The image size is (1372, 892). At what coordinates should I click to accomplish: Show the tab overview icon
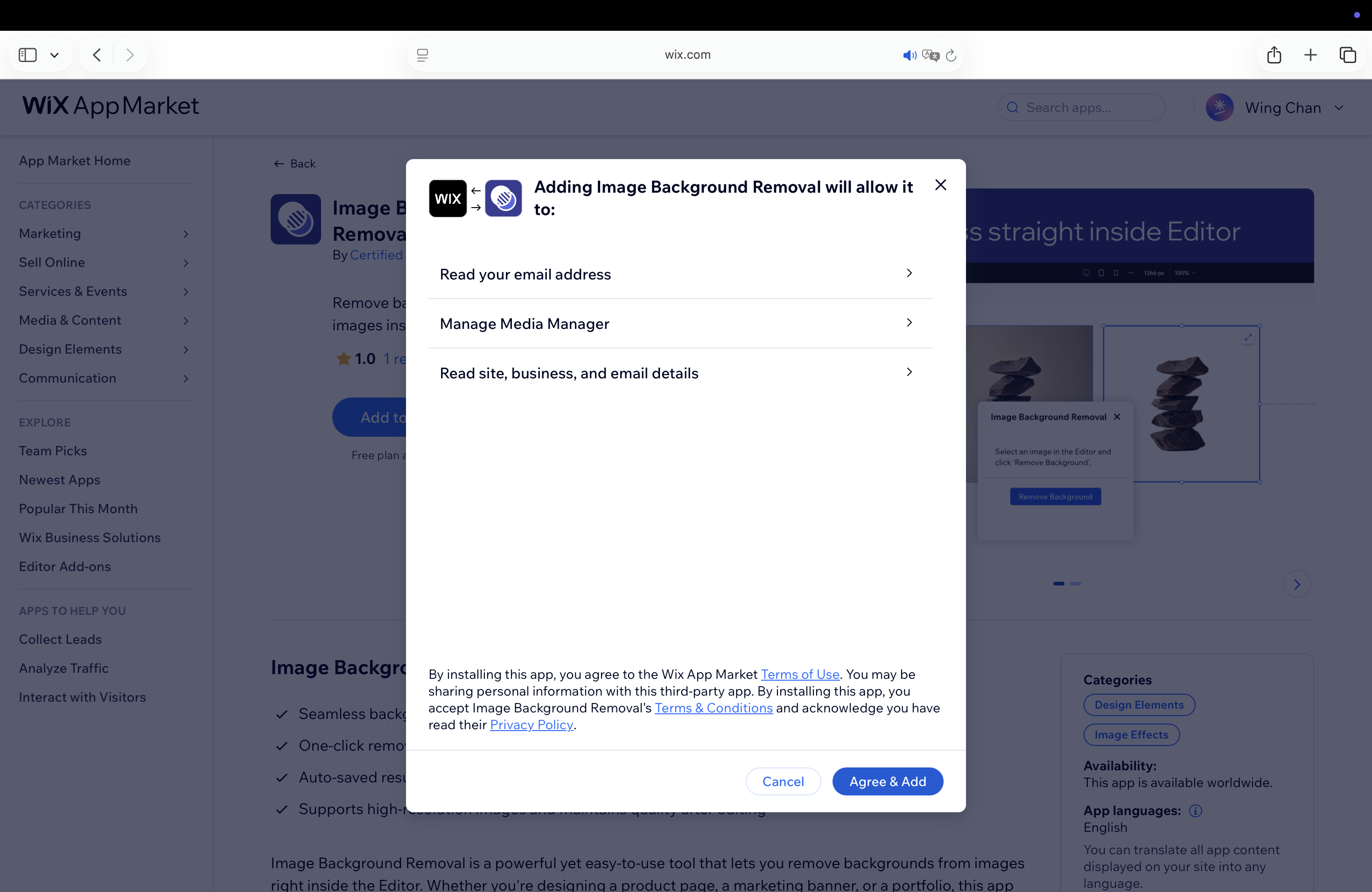[x=1347, y=55]
